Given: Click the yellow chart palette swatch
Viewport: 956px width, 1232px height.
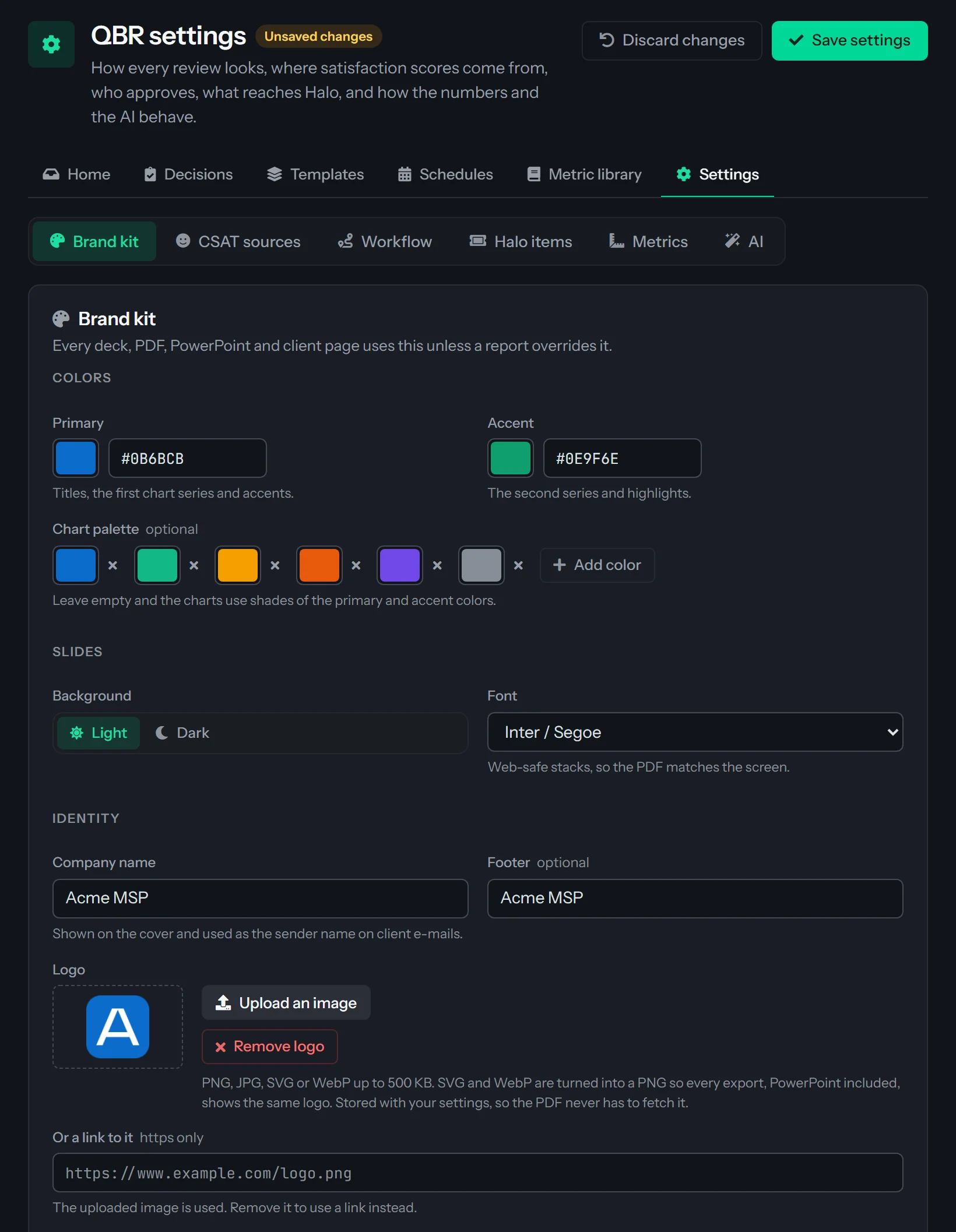Looking at the screenshot, I should 238,565.
